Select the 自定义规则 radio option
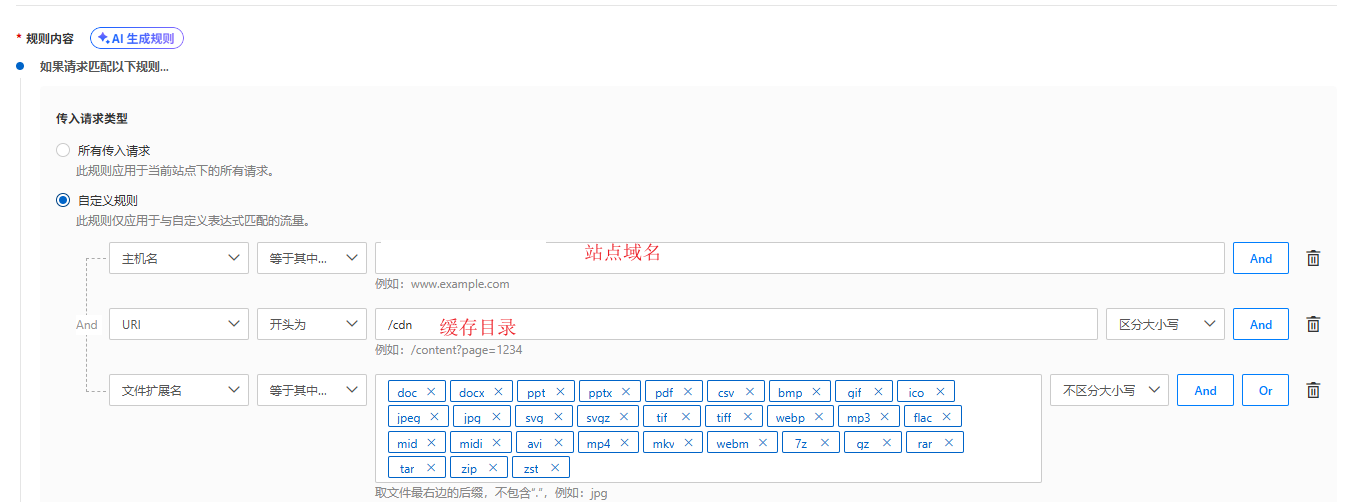The image size is (1359, 502). (x=63, y=200)
